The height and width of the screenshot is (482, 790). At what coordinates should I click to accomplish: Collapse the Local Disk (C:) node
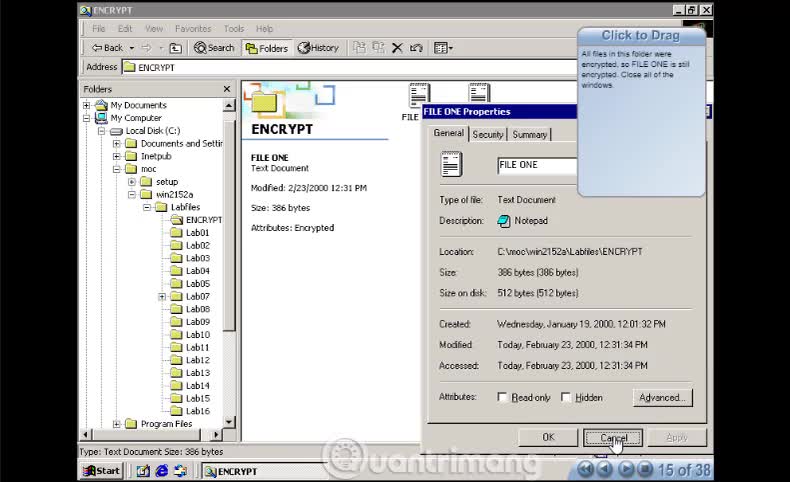[102, 131]
